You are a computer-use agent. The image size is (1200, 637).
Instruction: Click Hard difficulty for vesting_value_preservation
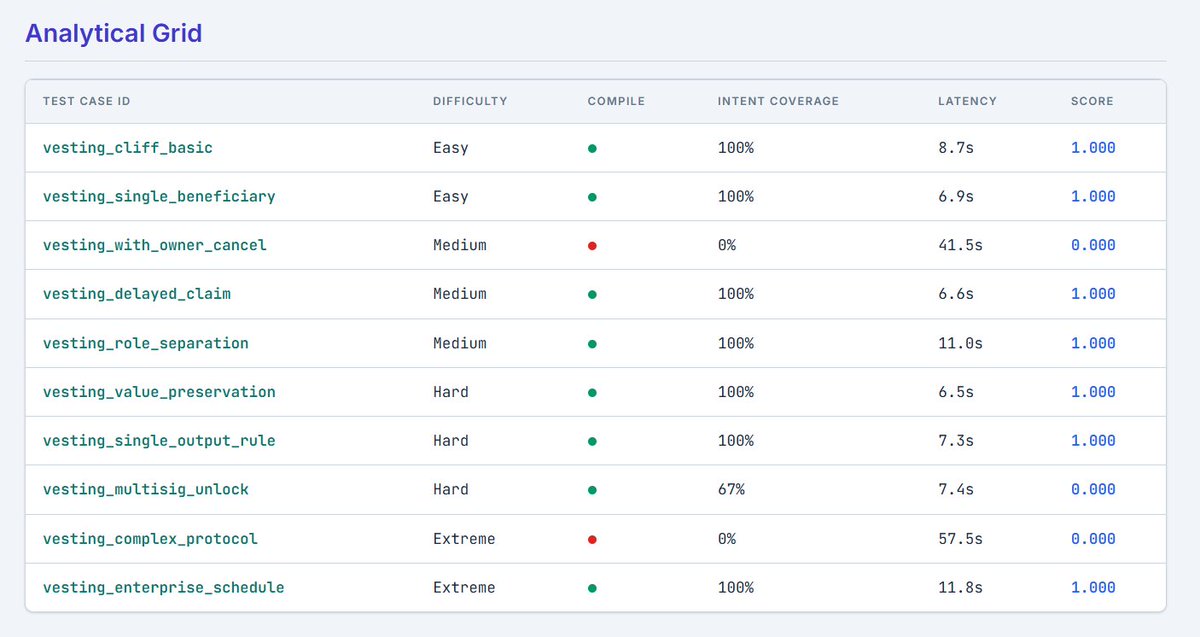451,392
